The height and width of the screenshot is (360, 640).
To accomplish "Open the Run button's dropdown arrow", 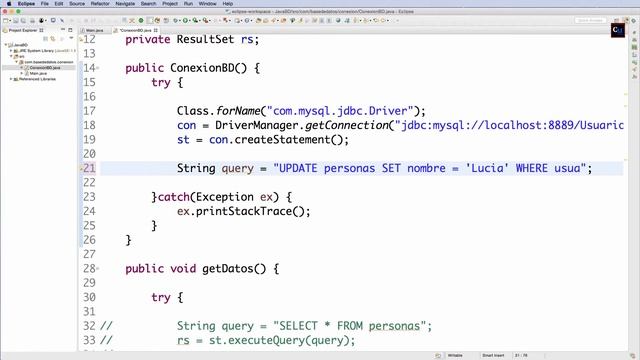I will (189, 20).
